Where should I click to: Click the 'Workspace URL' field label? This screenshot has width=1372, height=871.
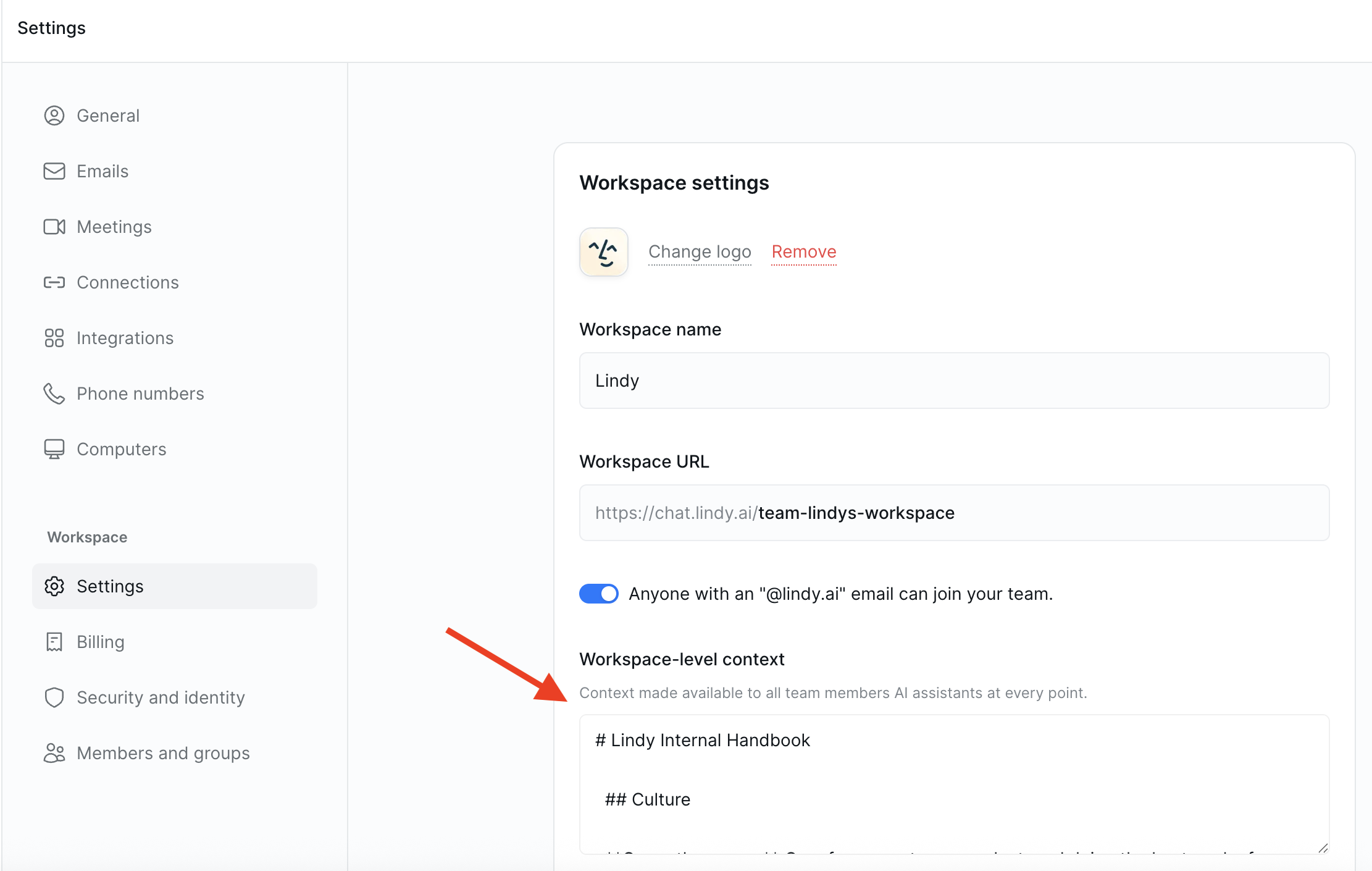coord(644,461)
